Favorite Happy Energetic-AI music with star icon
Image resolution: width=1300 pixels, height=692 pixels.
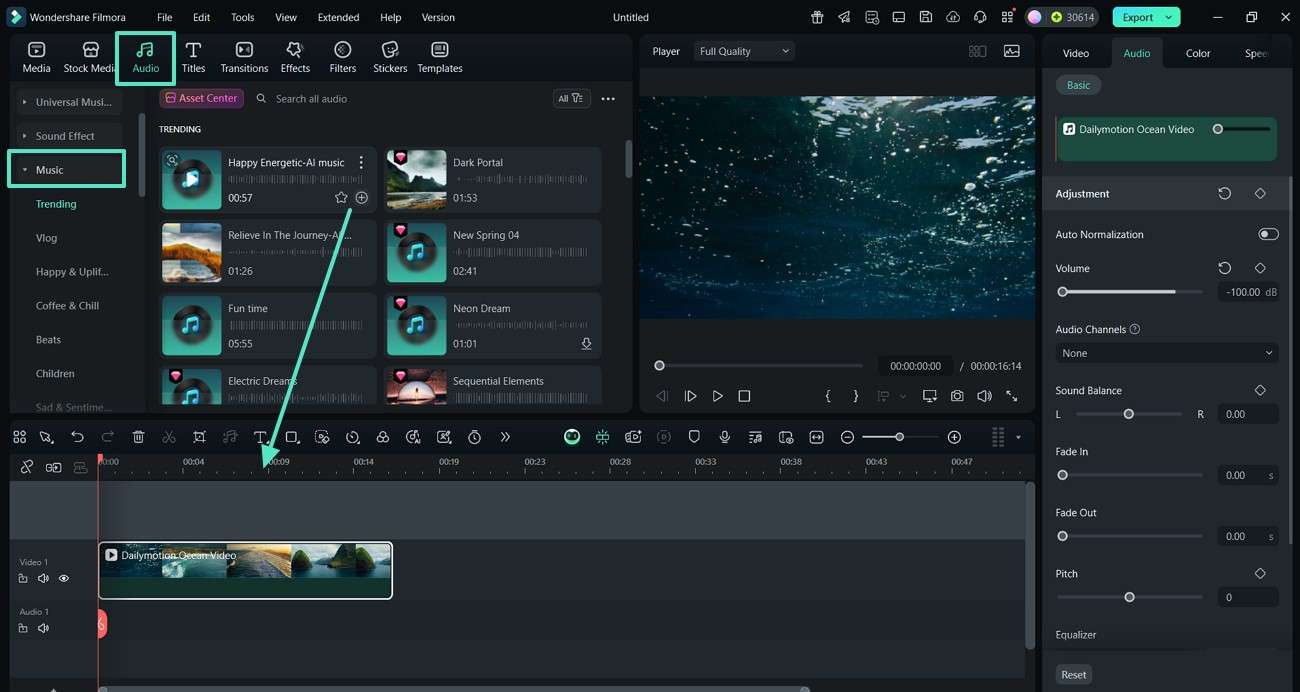click(341, 198)
